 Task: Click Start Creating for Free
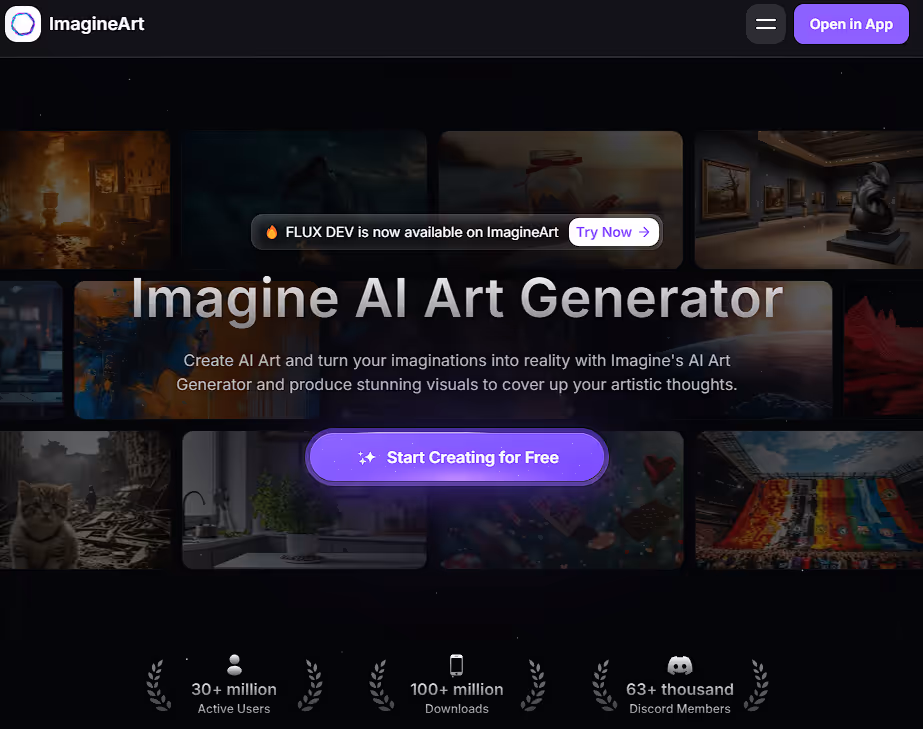457,458
